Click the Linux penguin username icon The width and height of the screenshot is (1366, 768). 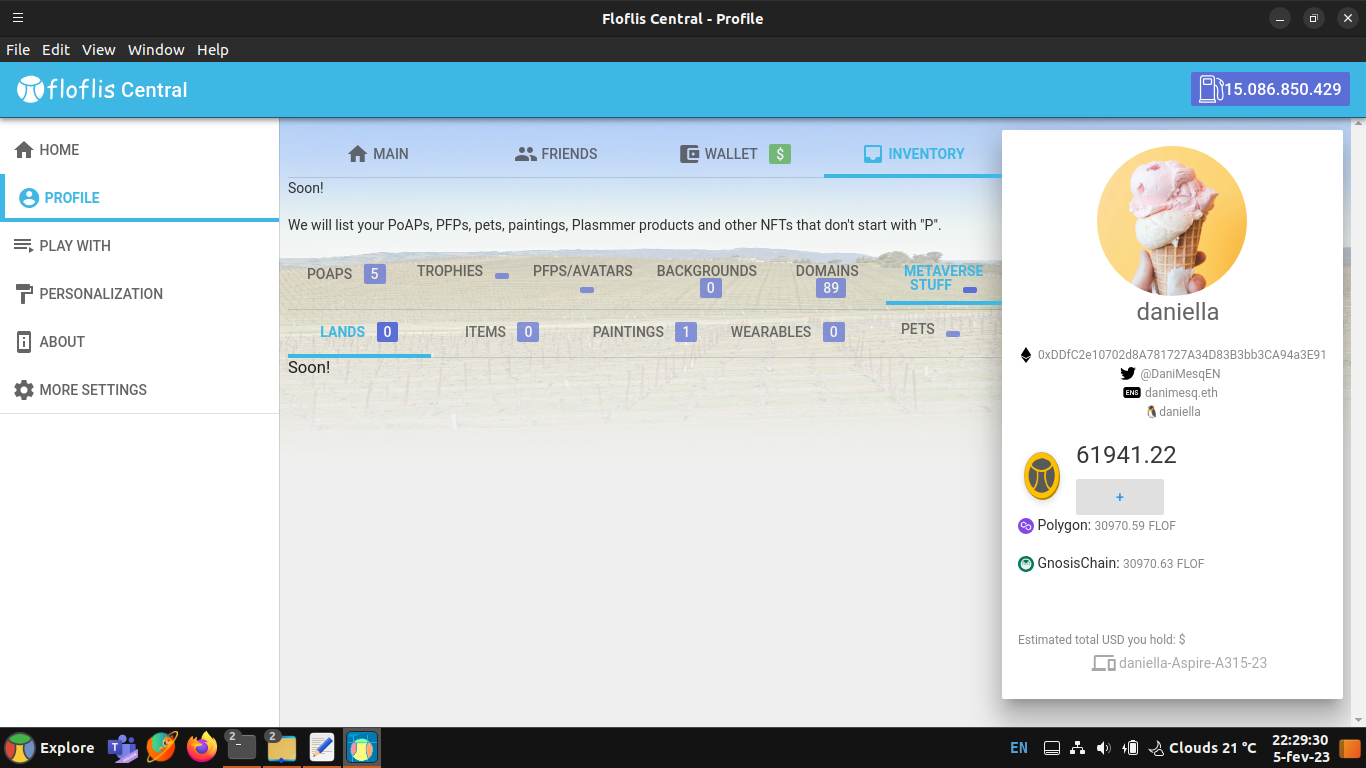pyautogui.click(x=1151, y=412)
